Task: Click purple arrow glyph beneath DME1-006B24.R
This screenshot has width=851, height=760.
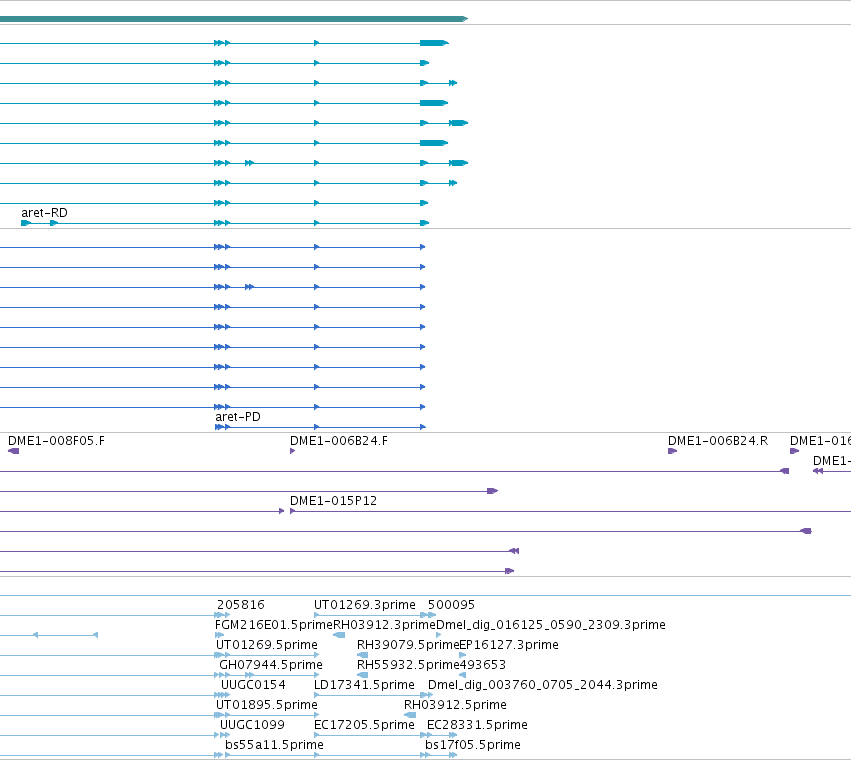Action: [x=672, y=451]
